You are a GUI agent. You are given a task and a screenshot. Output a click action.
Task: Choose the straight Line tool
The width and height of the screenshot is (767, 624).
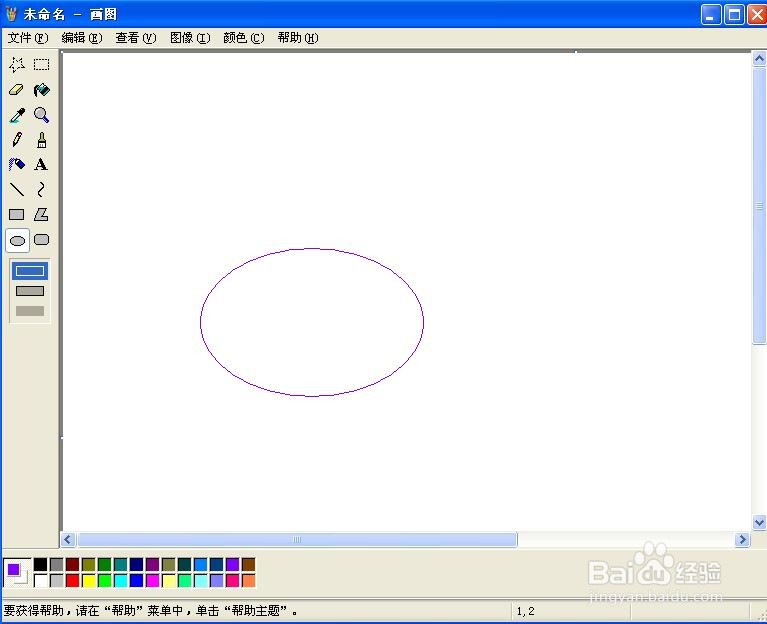tap(17, 189)
